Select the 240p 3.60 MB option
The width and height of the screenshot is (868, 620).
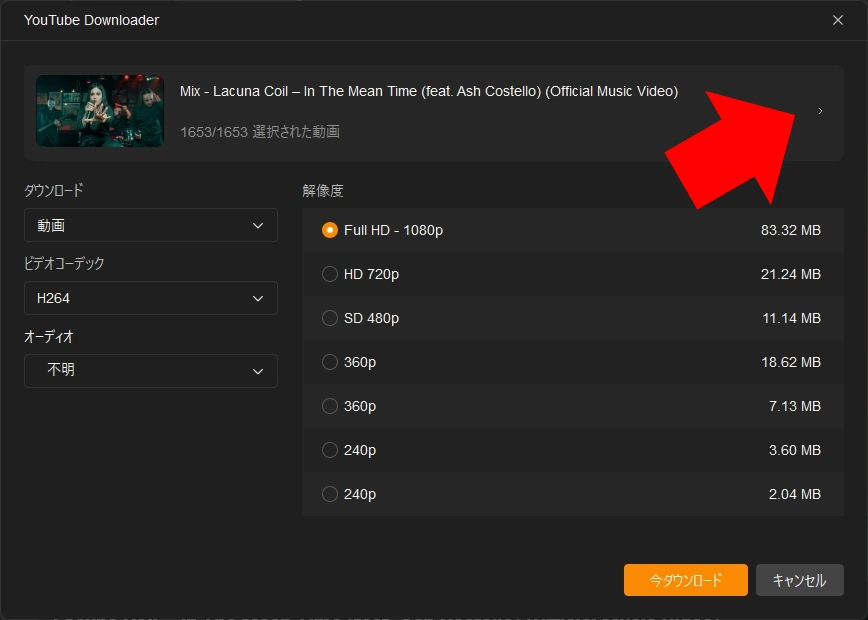(330, 450)
